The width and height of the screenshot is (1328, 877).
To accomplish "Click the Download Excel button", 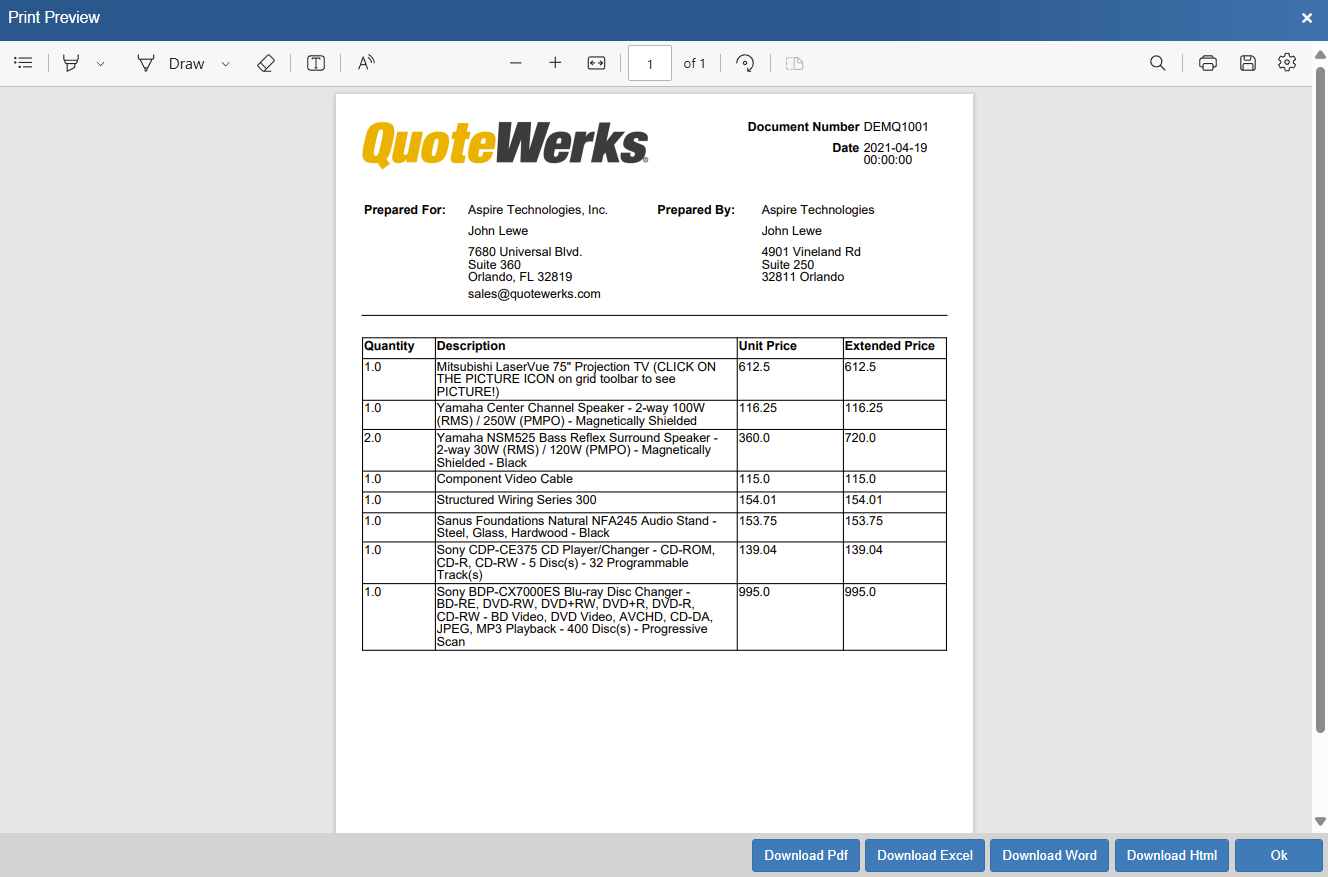I will tap(924, 855).
